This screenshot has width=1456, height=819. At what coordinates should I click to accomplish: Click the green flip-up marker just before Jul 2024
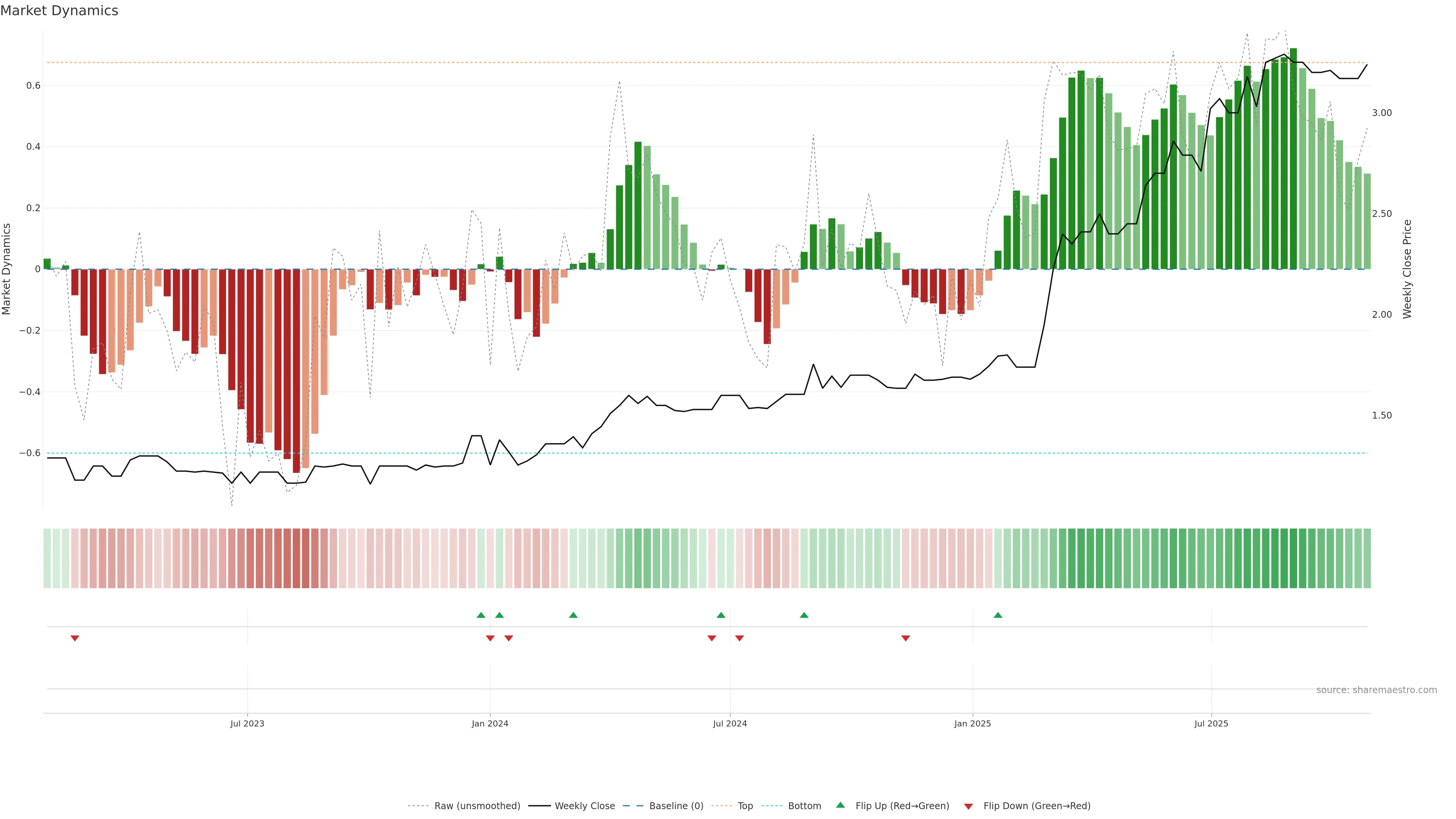click(x=721, y=615)
